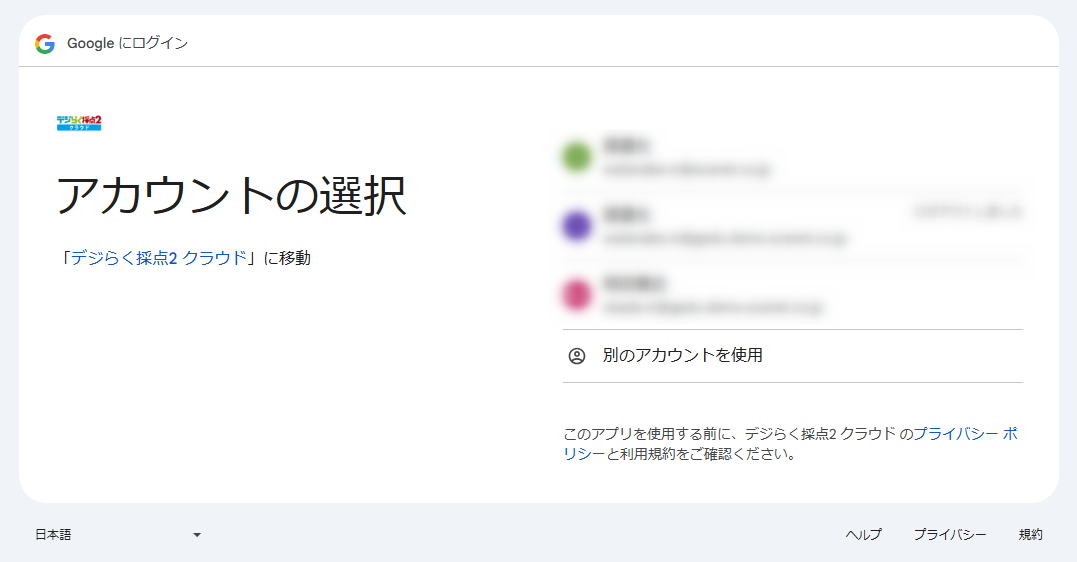The width and height of the screenshot is (1077, 562).
Task: Select the account with pink avatar
Action: point(793,295)
